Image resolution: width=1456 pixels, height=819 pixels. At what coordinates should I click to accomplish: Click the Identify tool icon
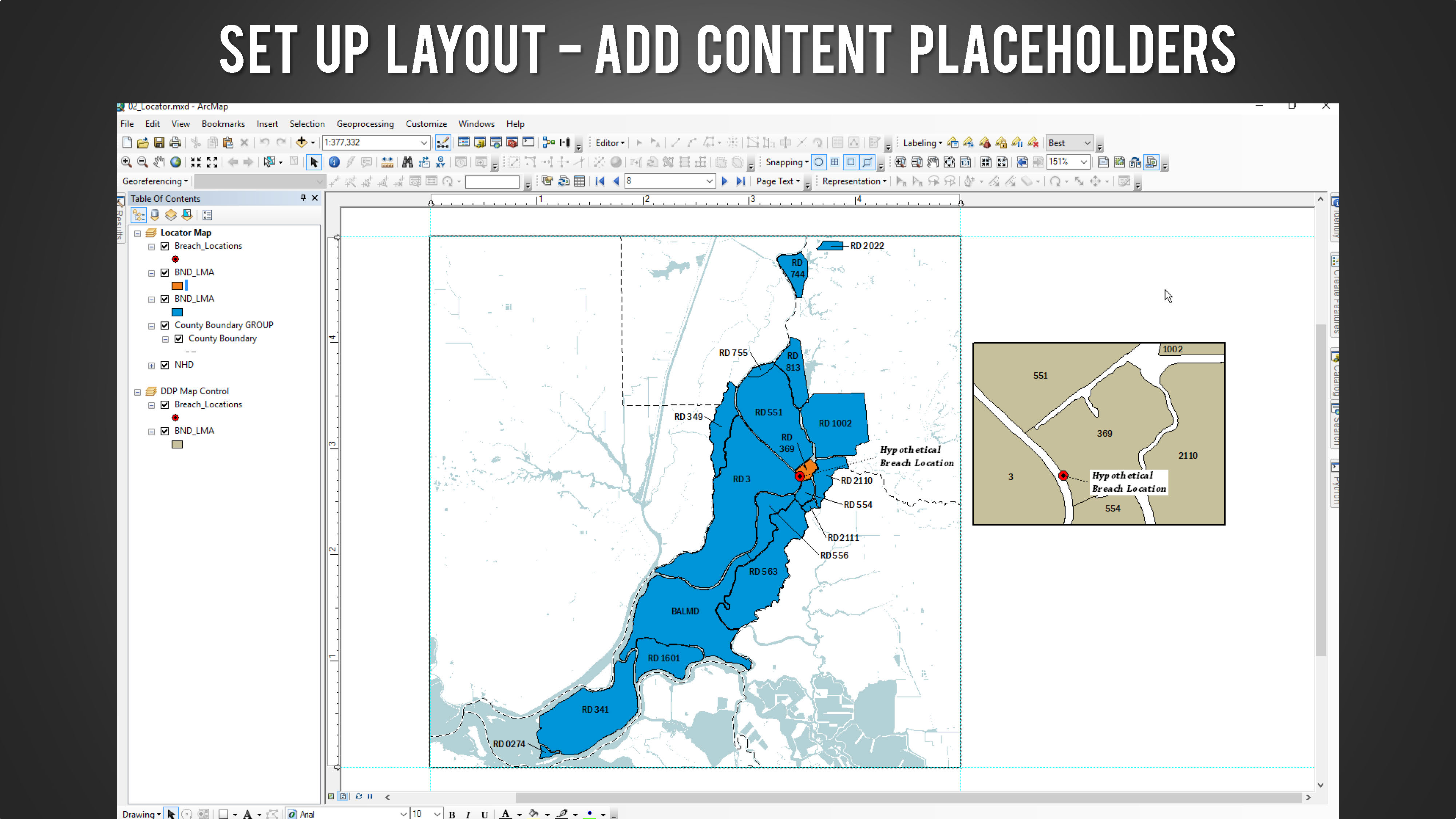(334, 162)
